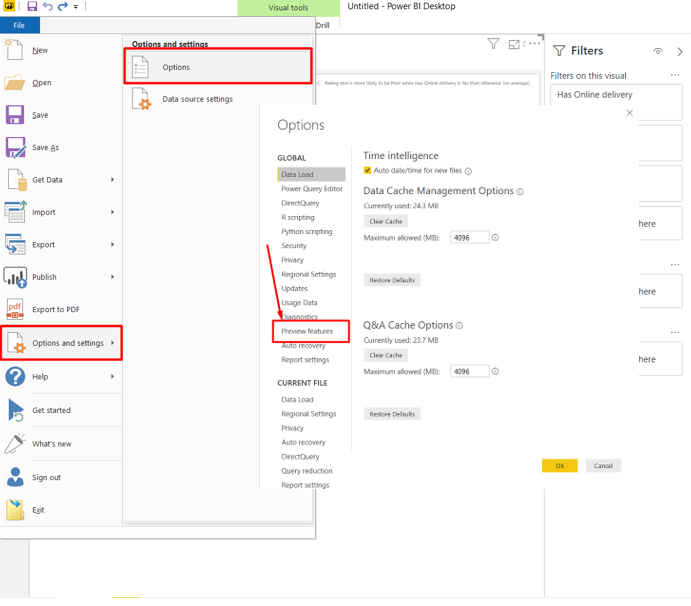
Task: Click the save icon in quick access toolbar
Action: tap(32, 6)
